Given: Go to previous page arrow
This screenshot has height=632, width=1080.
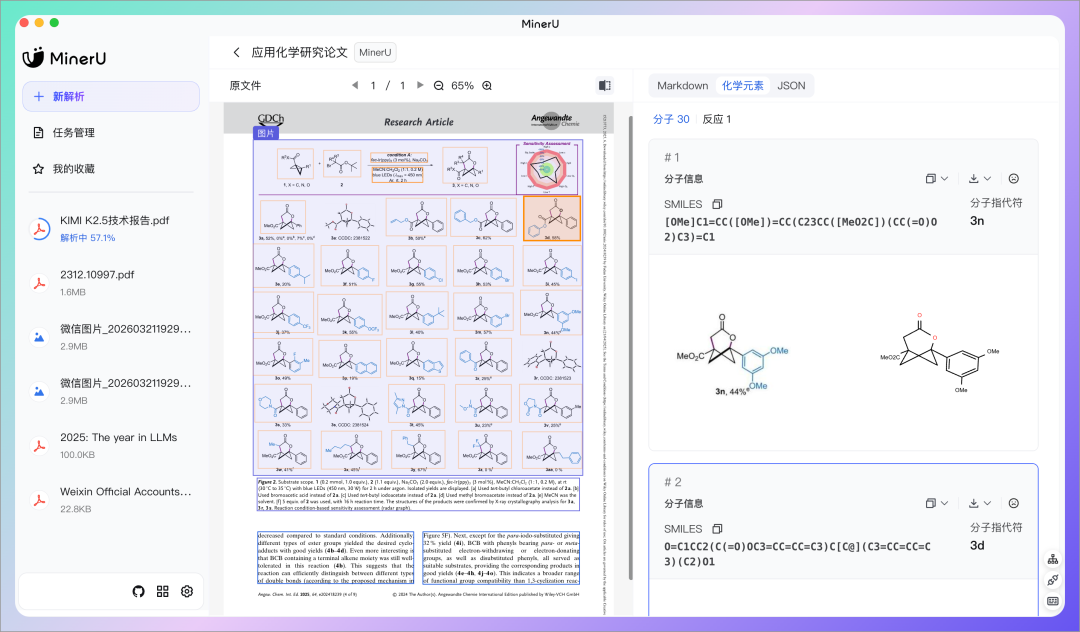Looking at the screenshot, I should (x=355, y=85).
